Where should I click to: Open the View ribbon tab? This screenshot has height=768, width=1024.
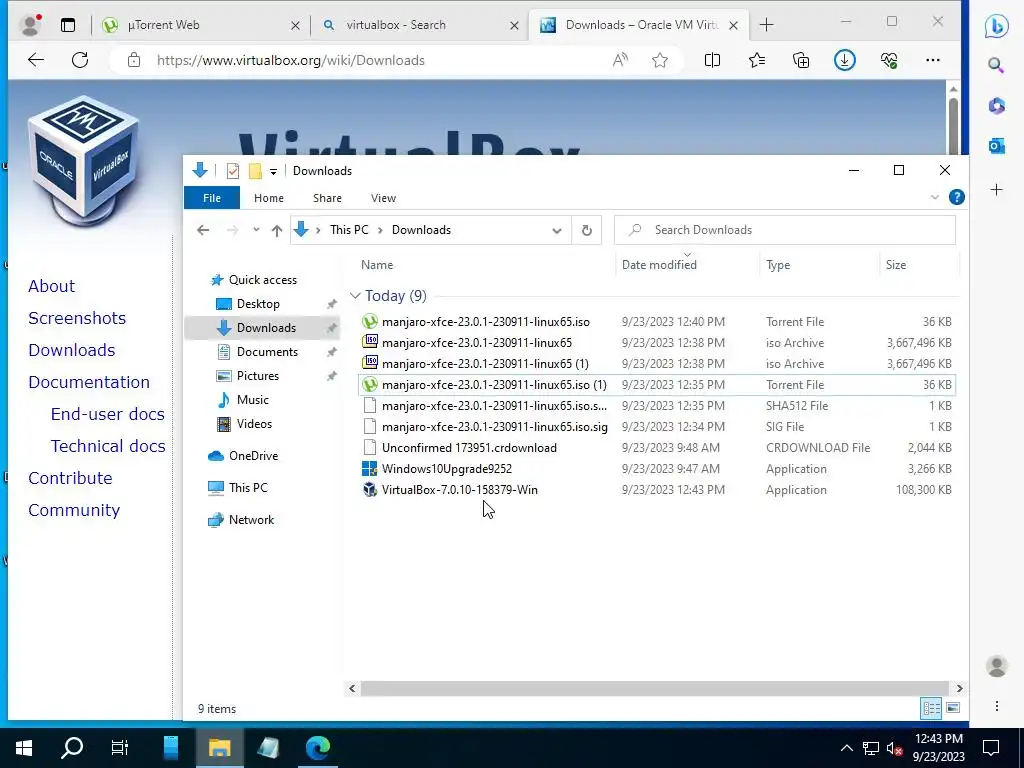(383, 198)
